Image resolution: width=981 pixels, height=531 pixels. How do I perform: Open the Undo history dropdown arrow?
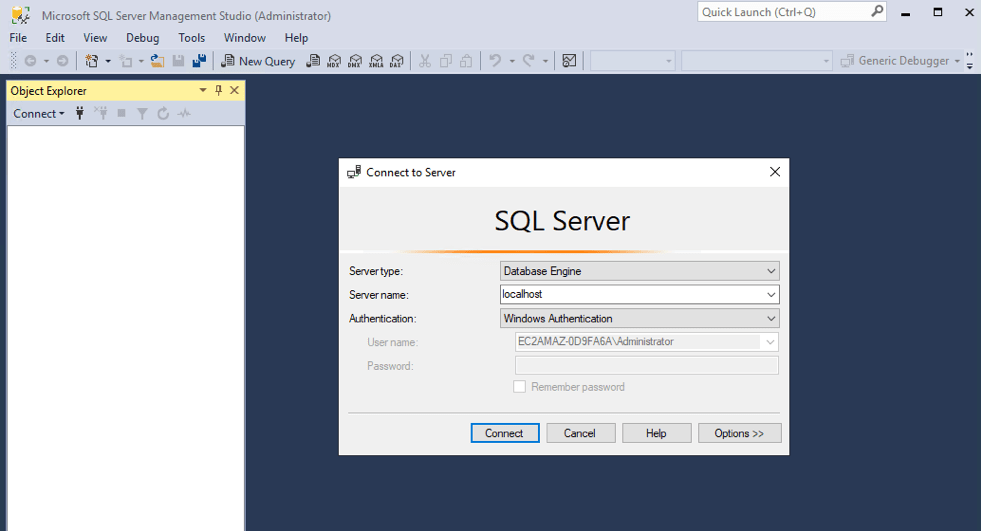pyautogui.click(x=512, y=61)
